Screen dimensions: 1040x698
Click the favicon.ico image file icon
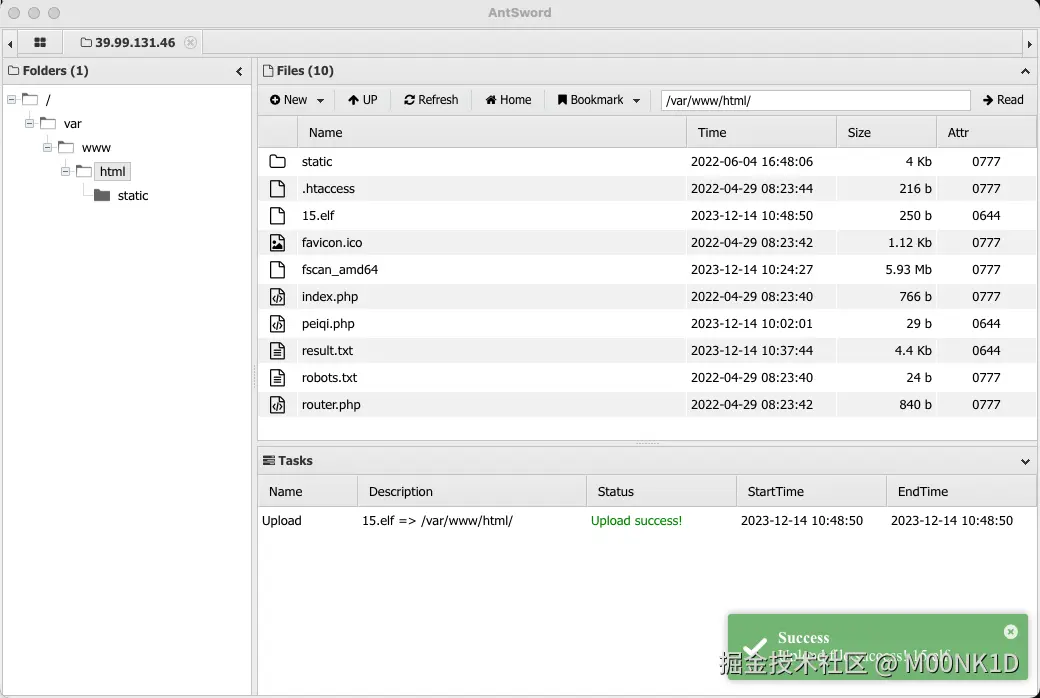point(277,243)
